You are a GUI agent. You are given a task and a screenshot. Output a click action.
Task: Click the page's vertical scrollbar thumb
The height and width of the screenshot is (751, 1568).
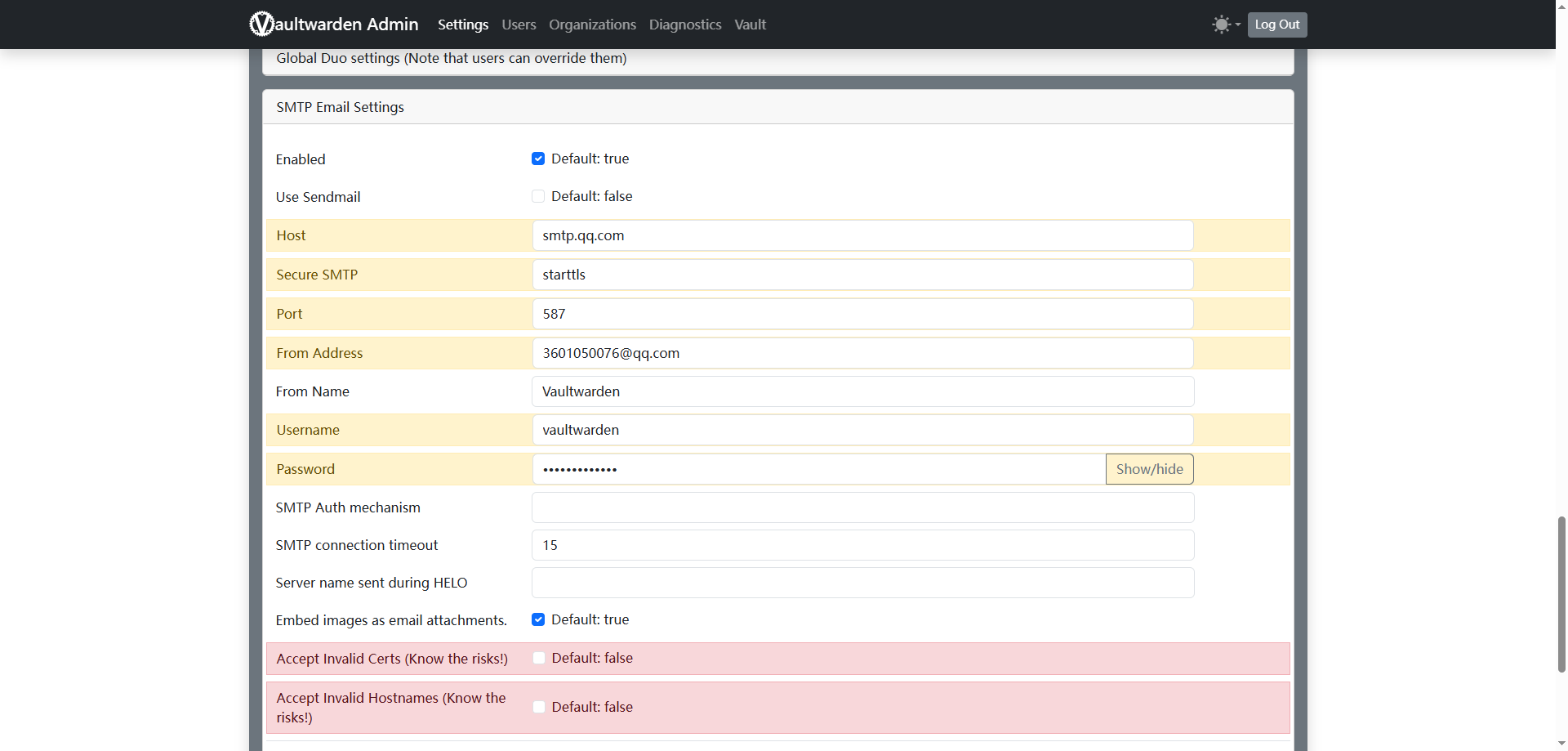coord(1561,593)
